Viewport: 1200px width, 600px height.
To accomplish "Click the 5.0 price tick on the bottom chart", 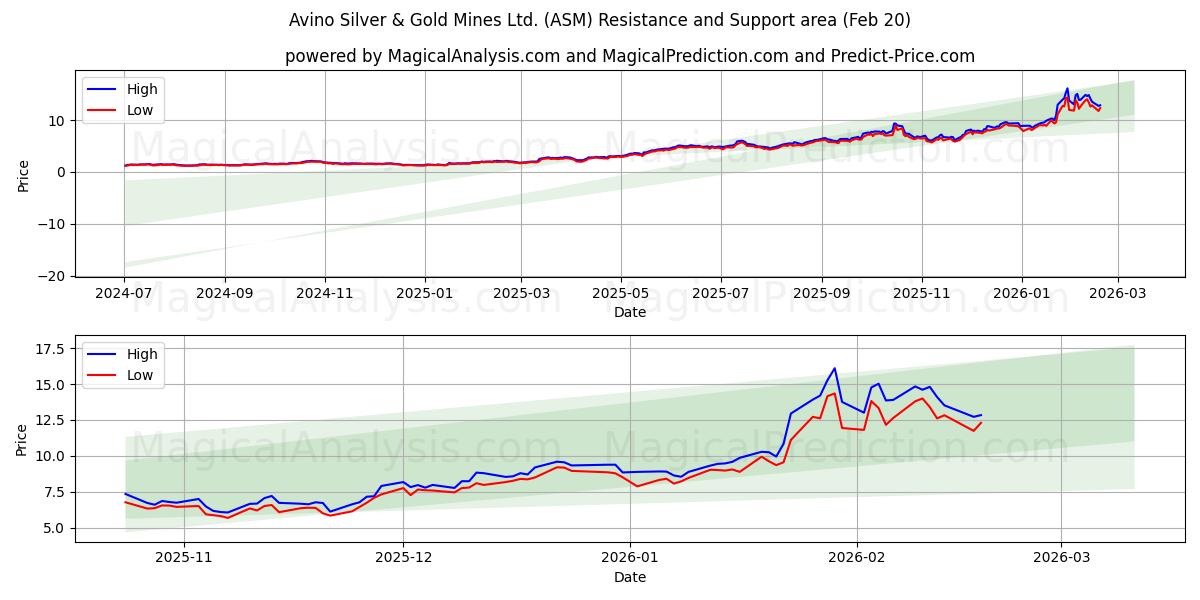I will click(56, 528).
